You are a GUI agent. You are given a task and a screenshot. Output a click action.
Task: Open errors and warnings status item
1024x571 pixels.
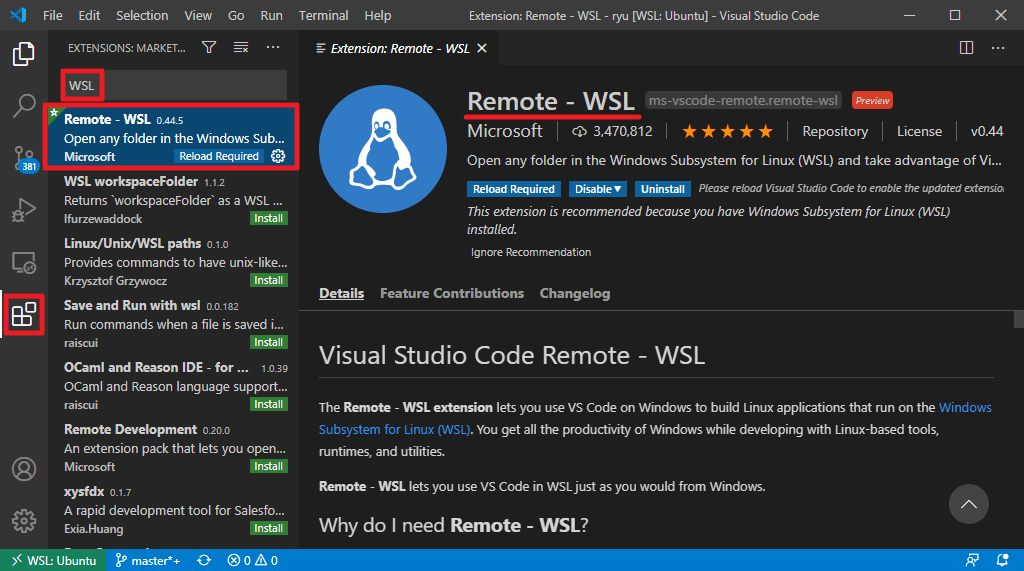click(253, 561)
